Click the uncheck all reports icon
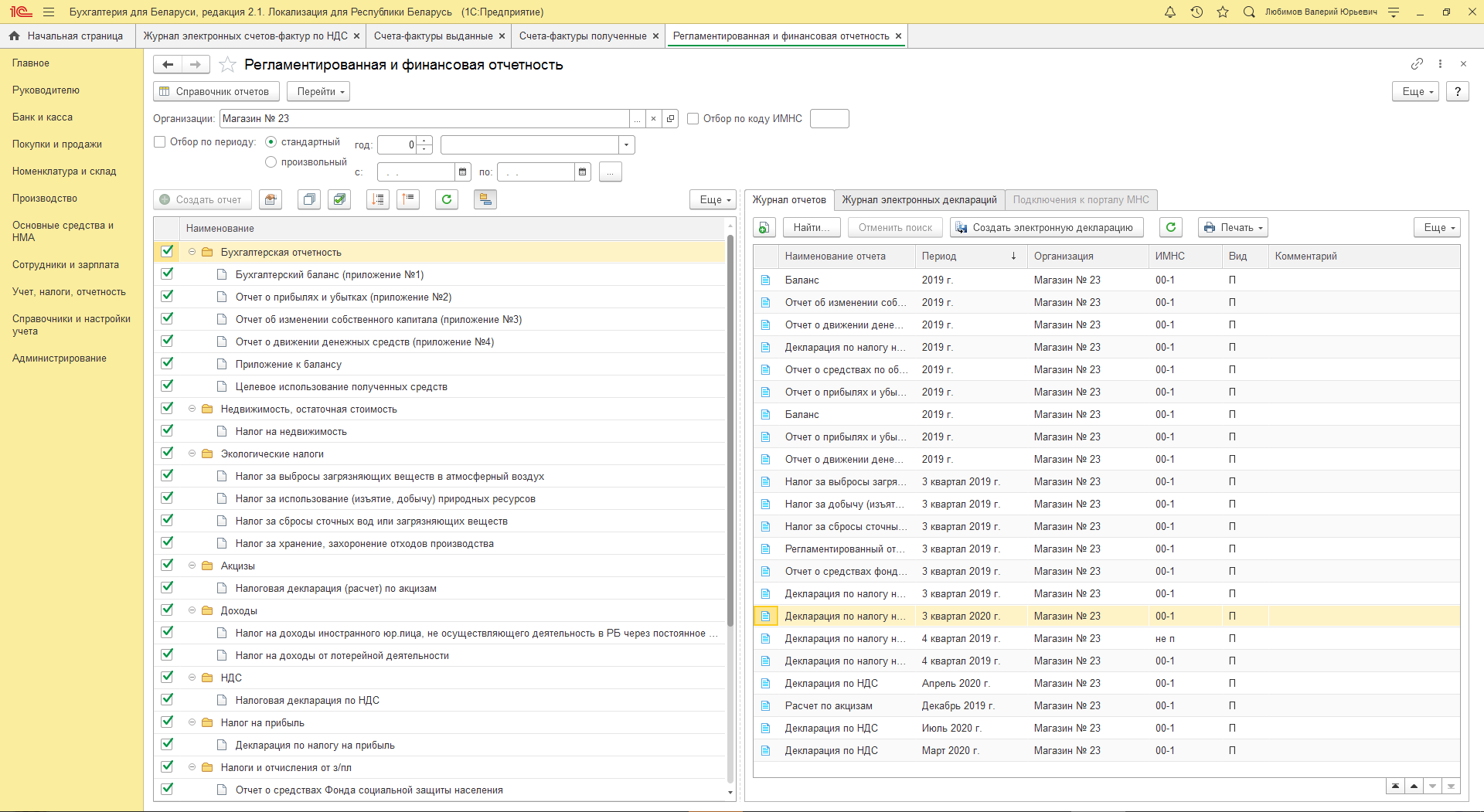This screenshot has width=1484, height=812. [x=309, y=199]
